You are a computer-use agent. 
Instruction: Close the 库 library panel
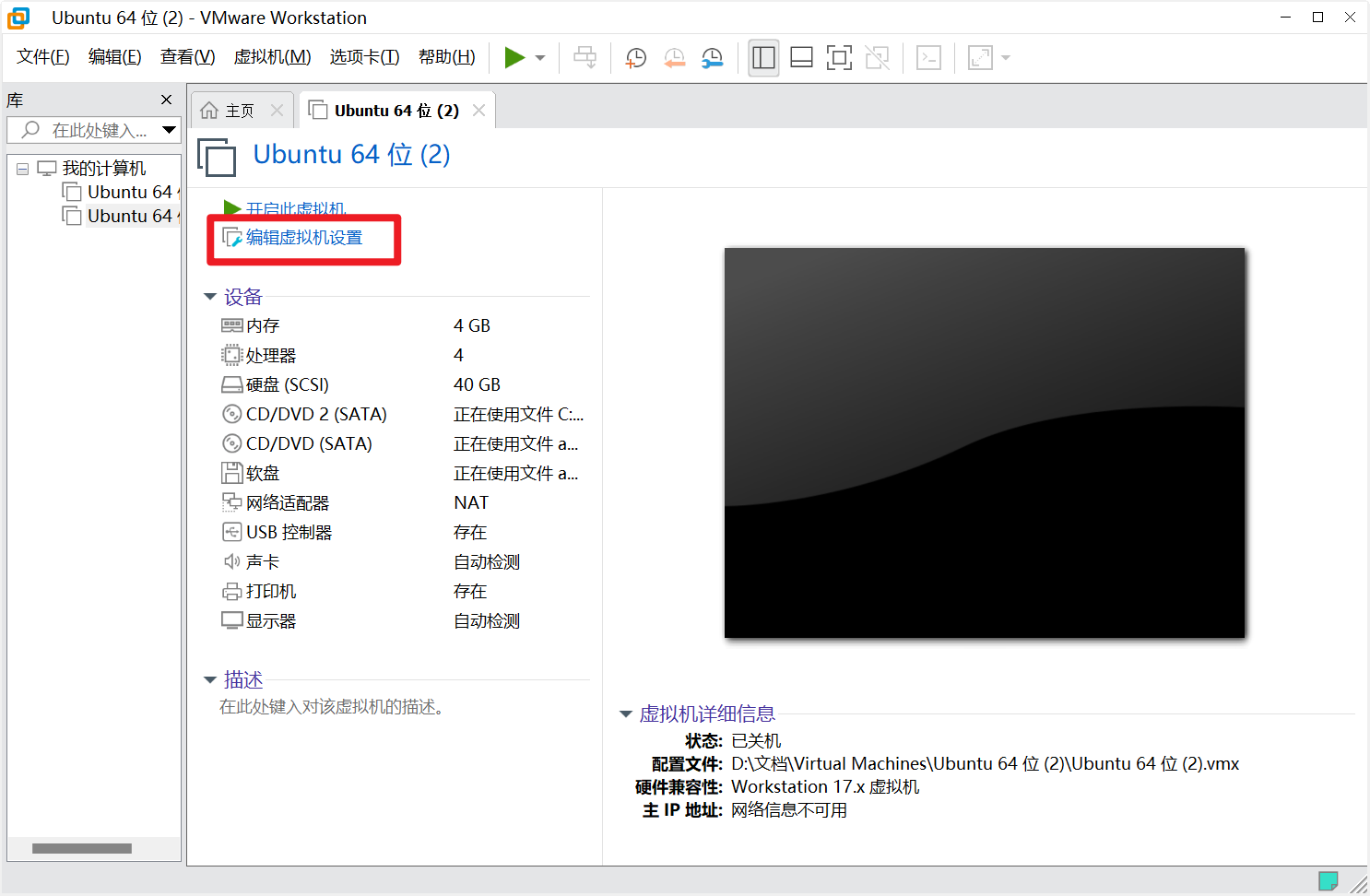point(166,100)
